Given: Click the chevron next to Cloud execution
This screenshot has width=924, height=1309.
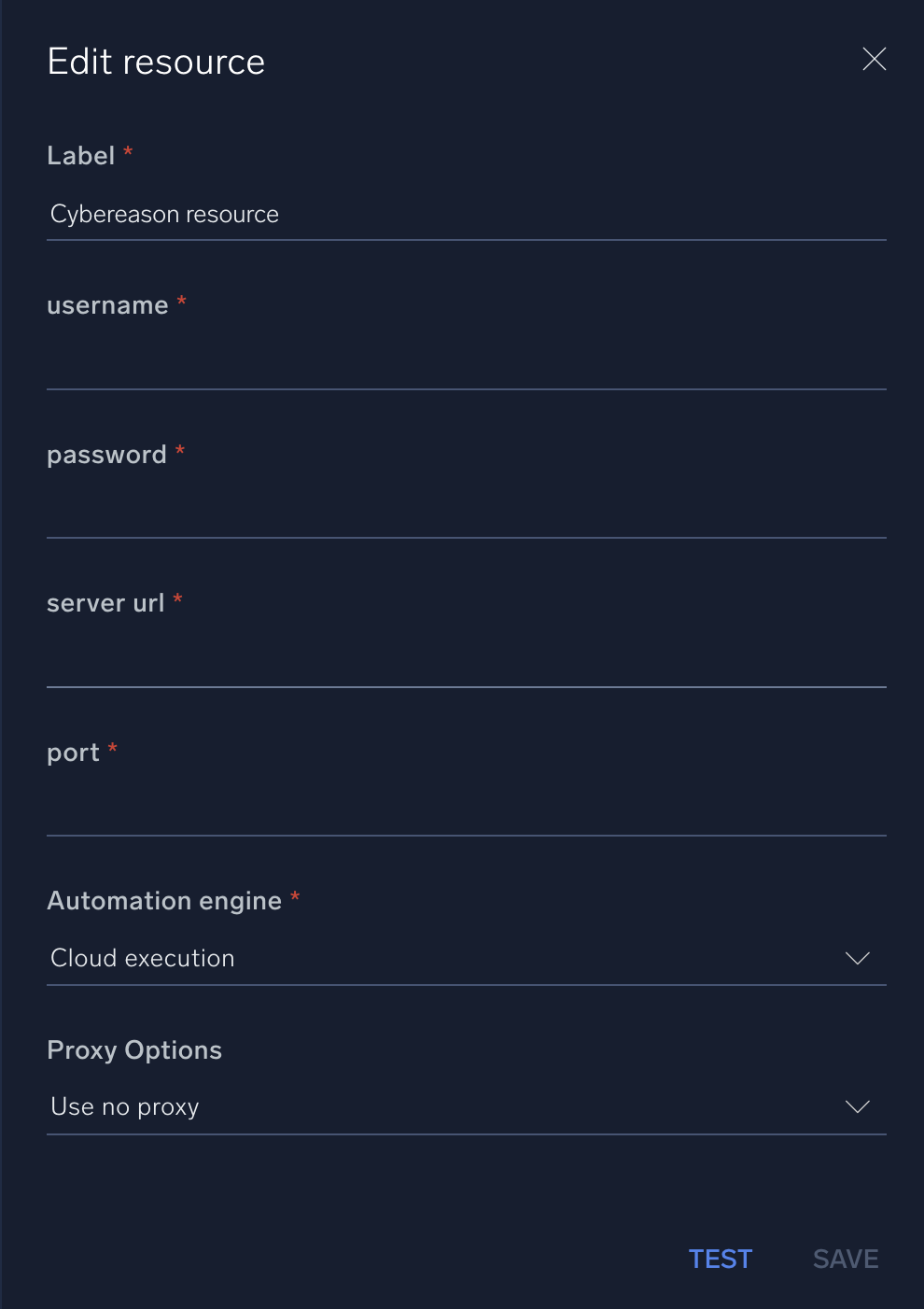Looking at the screenshot, I should click(x=858, y=958).
